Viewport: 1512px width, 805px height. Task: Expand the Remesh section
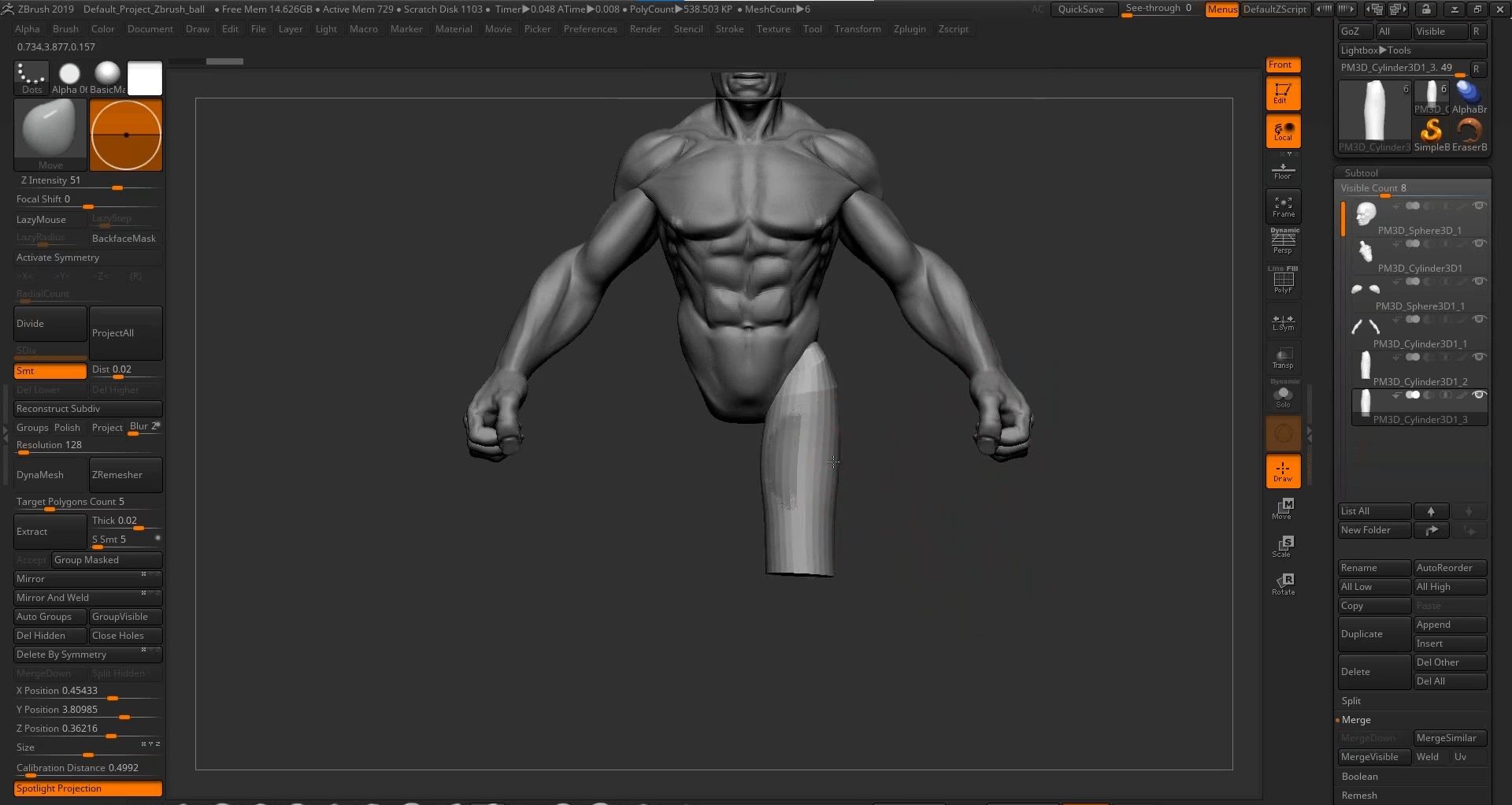(1359, 796)
